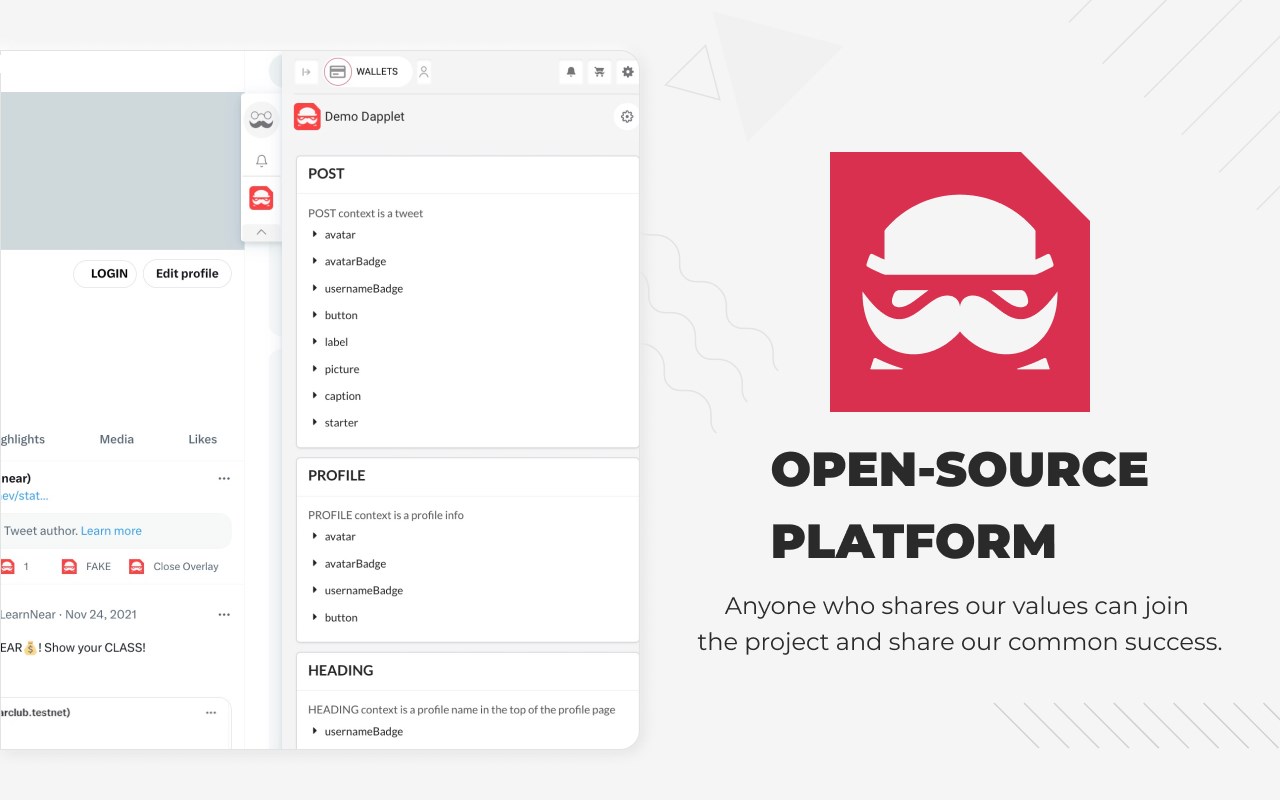Open more options on first tweet

[224, 479]
